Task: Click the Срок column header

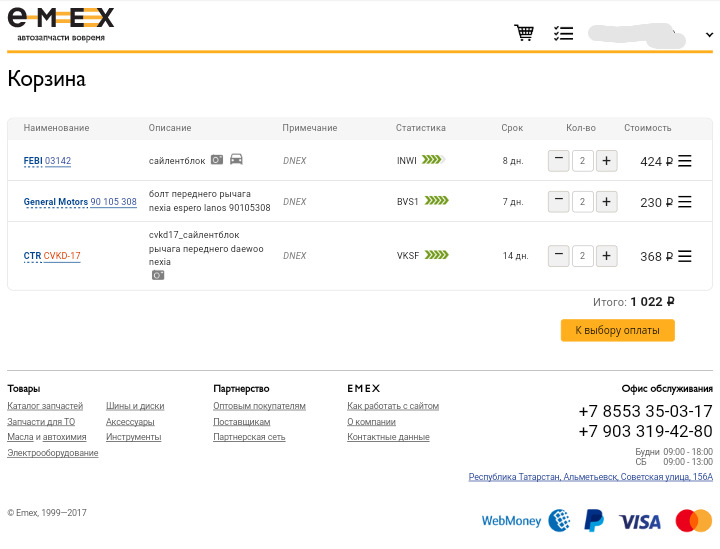Action: tap(512, 128)
